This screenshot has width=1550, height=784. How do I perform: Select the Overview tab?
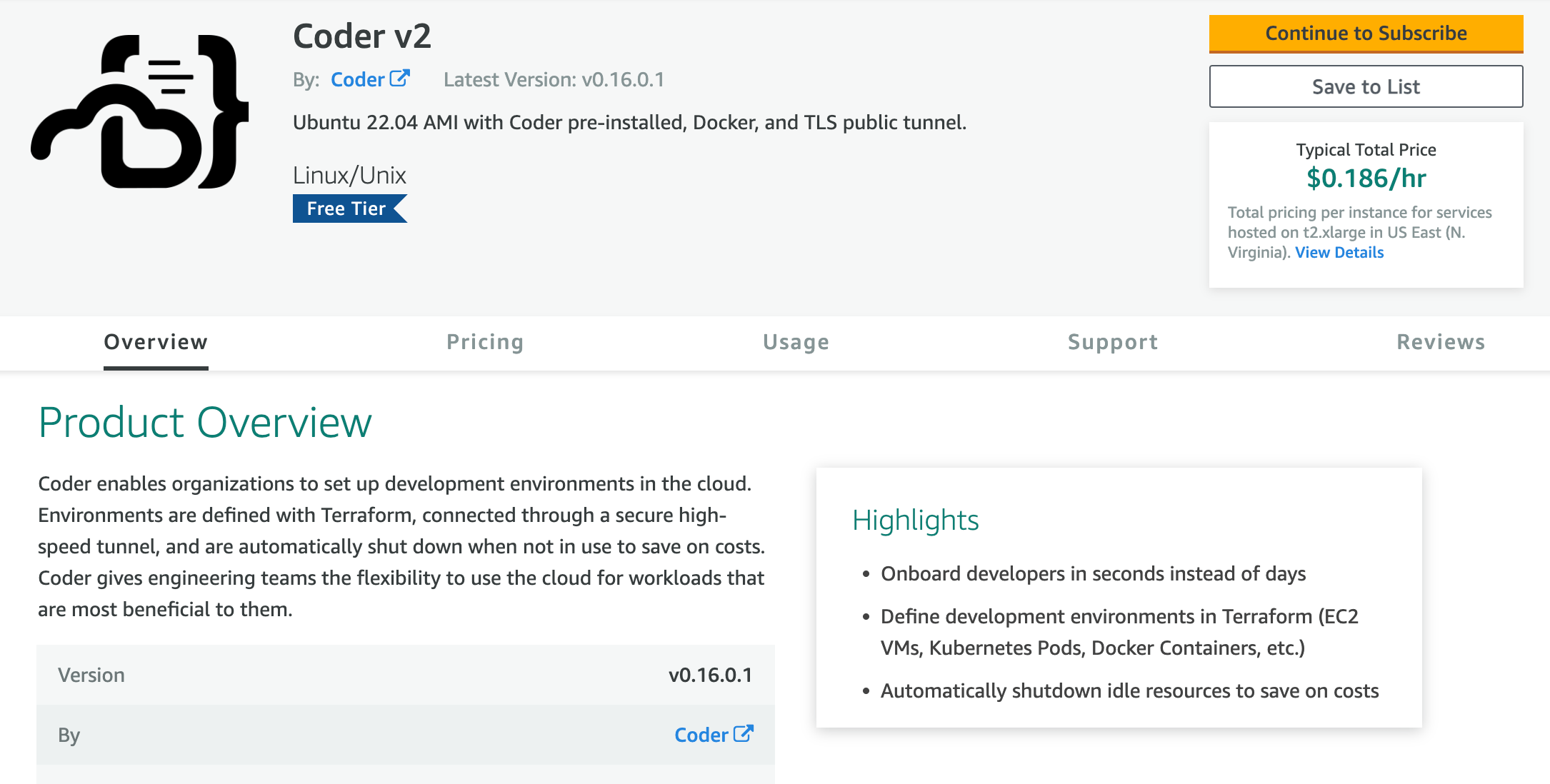click(155, 342)
